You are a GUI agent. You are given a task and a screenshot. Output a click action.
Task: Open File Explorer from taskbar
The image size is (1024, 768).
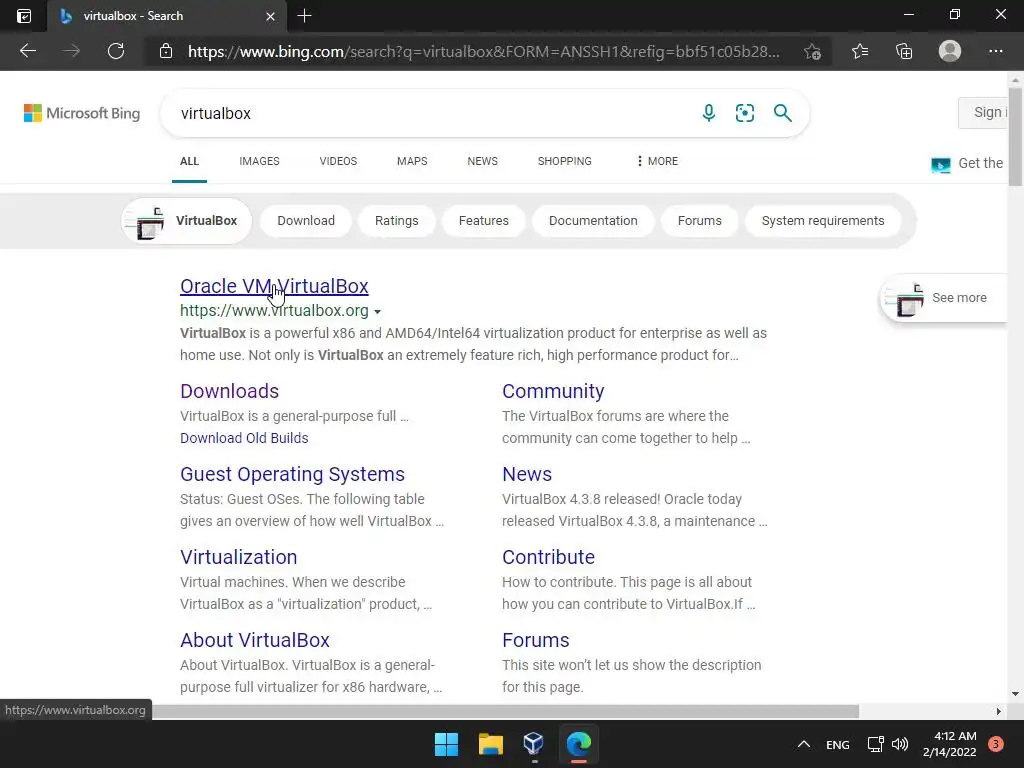[490, 744]
